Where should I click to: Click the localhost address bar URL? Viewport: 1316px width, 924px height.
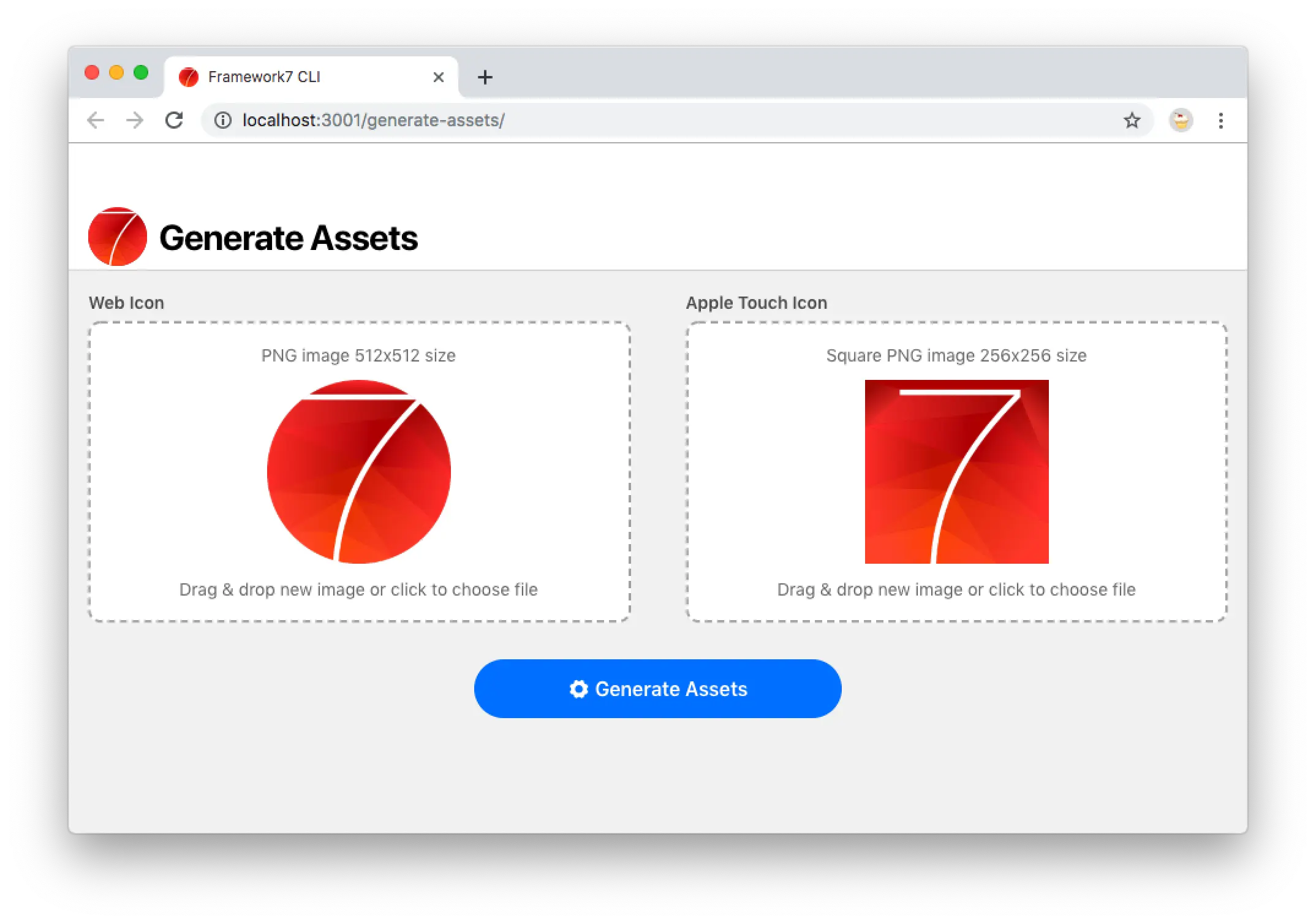(x=373, y=120)
